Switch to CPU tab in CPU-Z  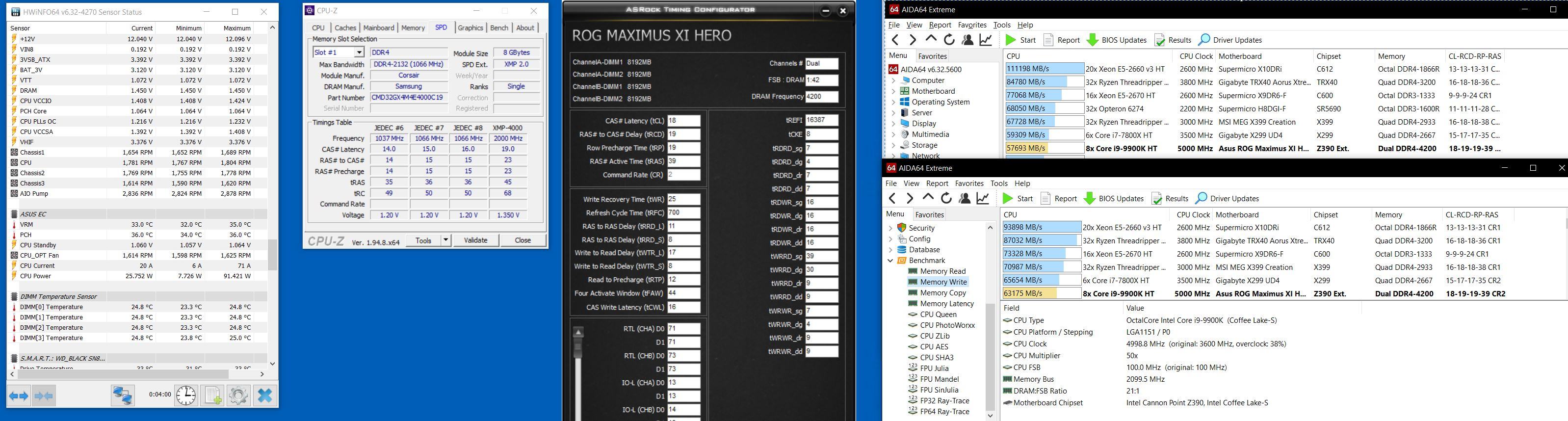[x=318, y=28]
